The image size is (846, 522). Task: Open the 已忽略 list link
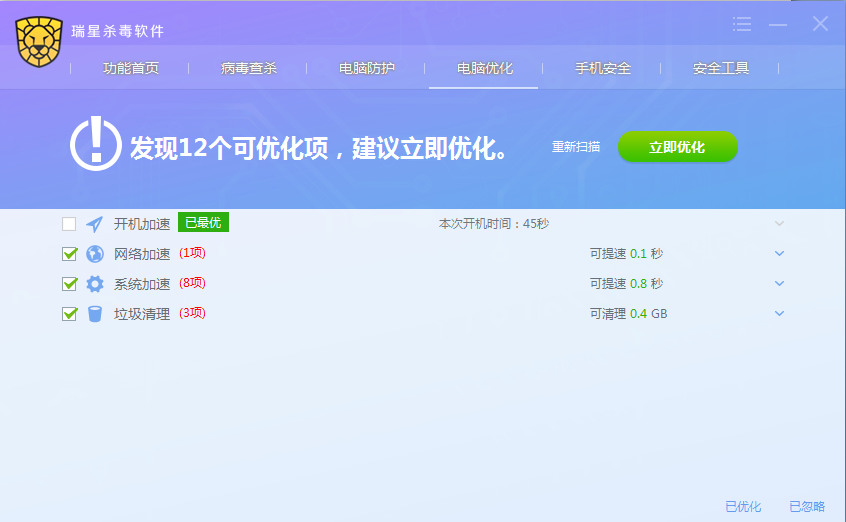click(x=807, y=507)
